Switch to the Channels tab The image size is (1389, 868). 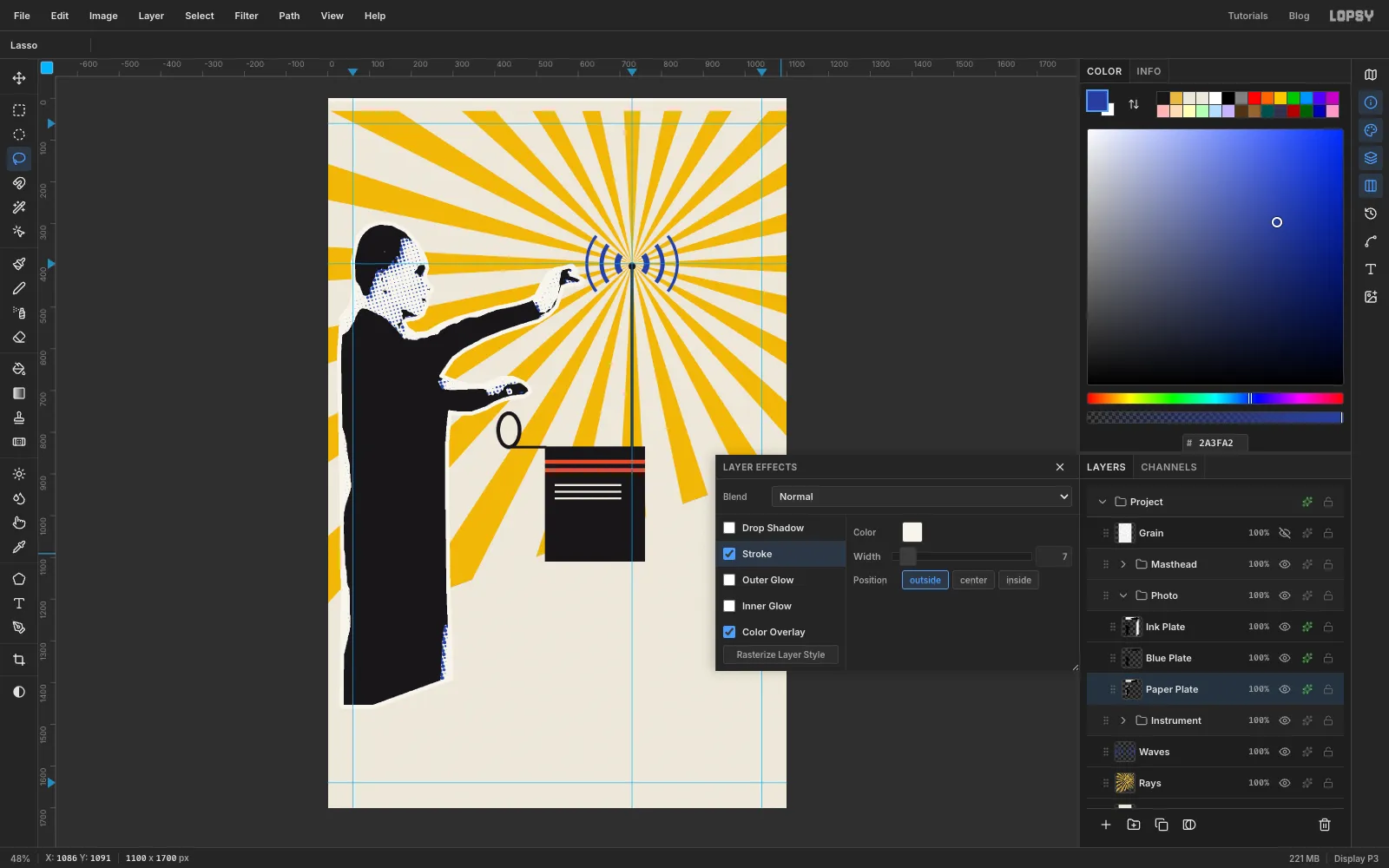(x=1168, y=467)
